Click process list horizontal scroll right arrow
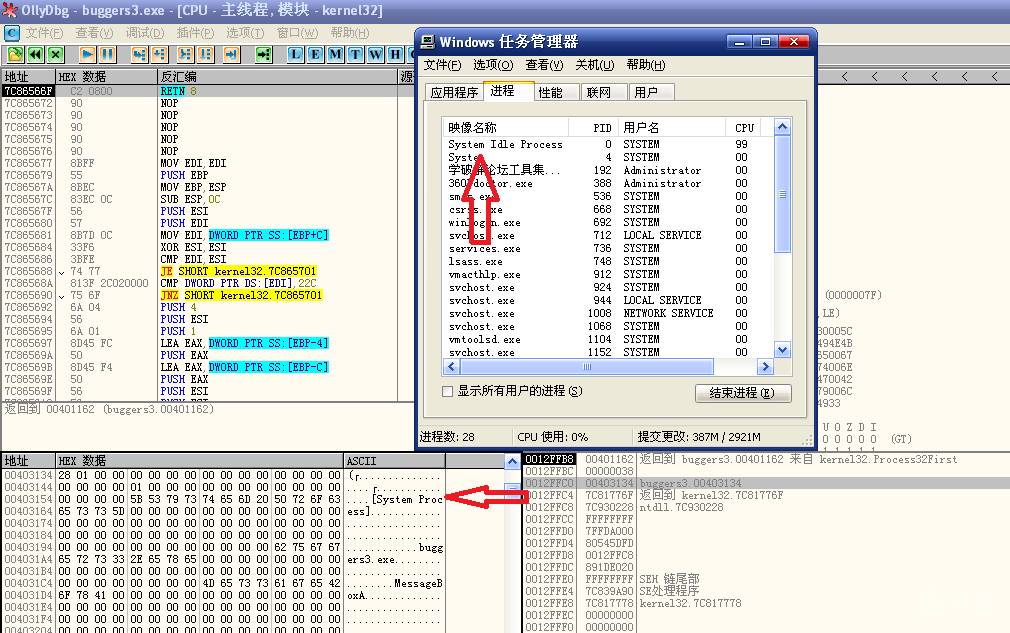This screenshot has width=1010, height=633. [x=765, y=367]
